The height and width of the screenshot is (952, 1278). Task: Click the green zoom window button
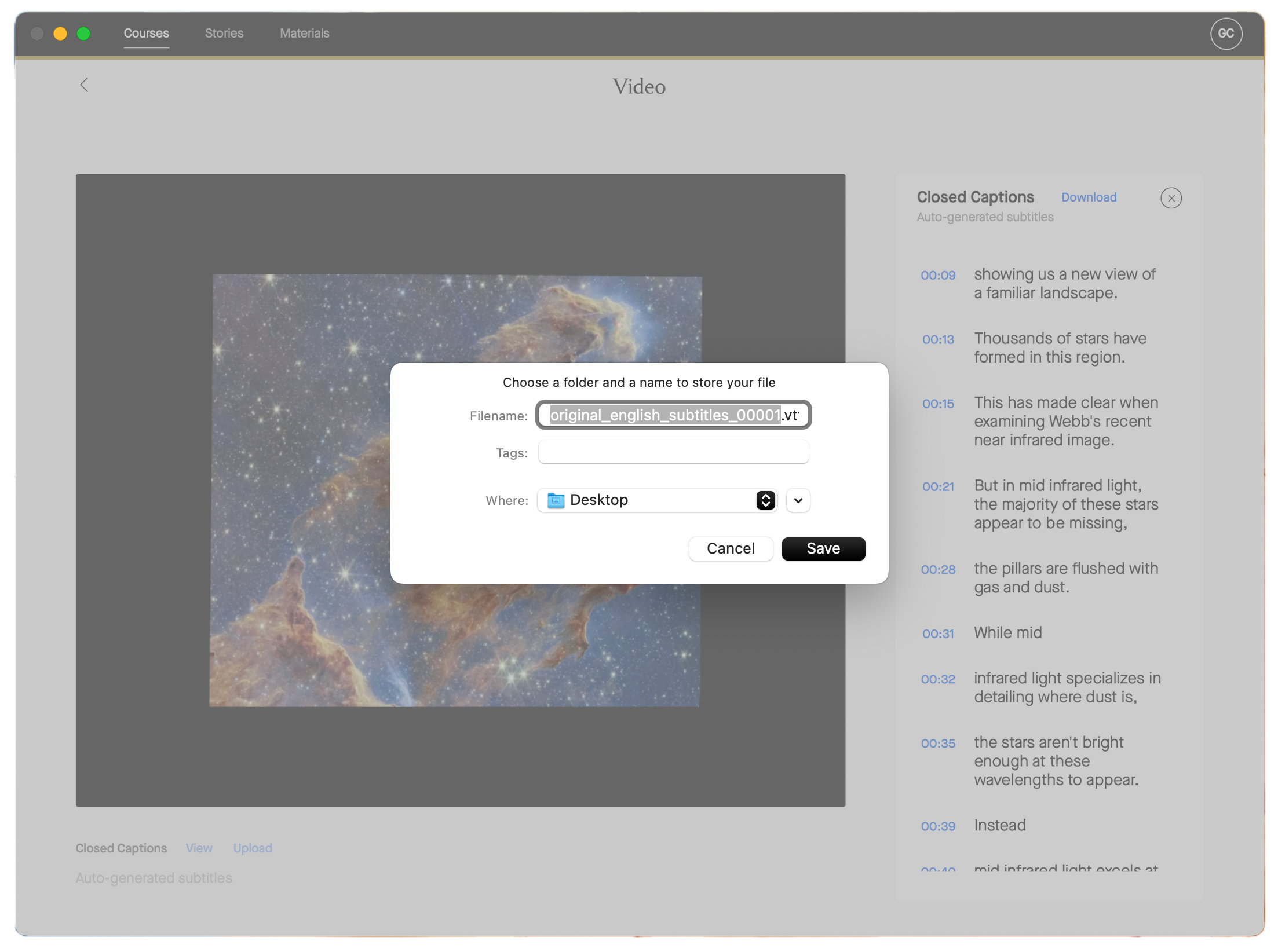(84, 33)
